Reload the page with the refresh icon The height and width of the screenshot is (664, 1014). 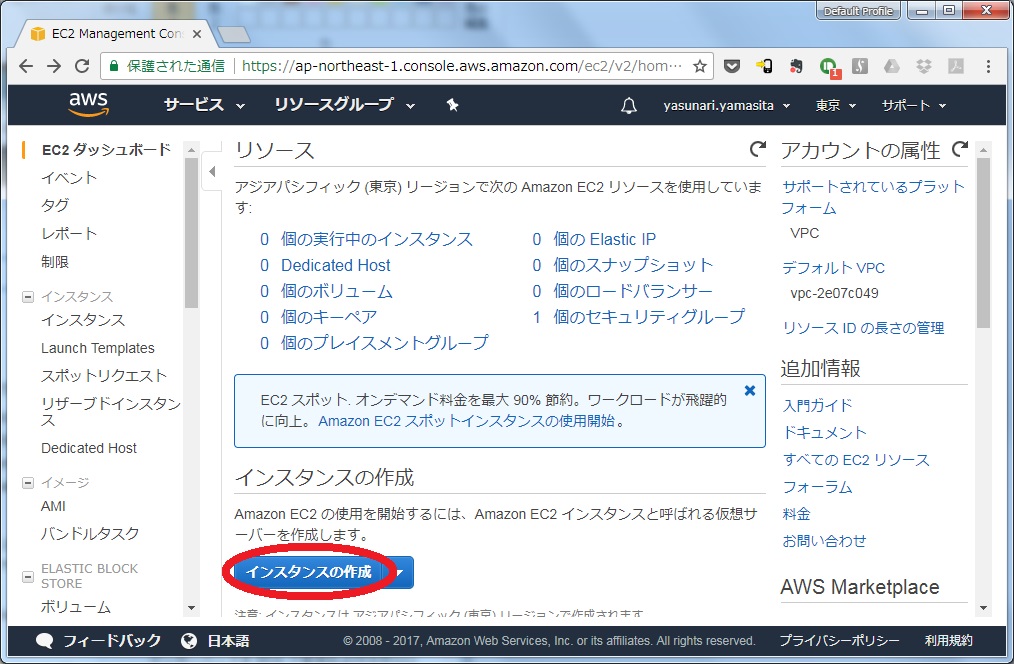tap(82, 66)
